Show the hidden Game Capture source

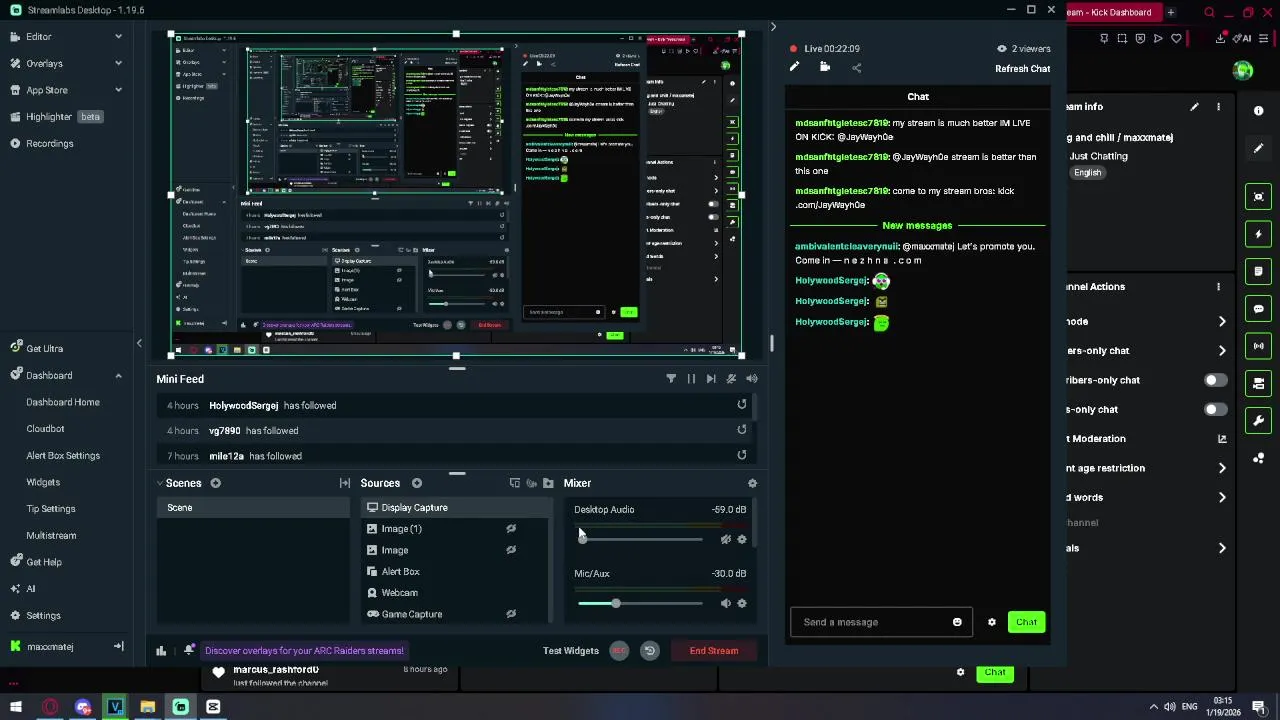[511, 614]
